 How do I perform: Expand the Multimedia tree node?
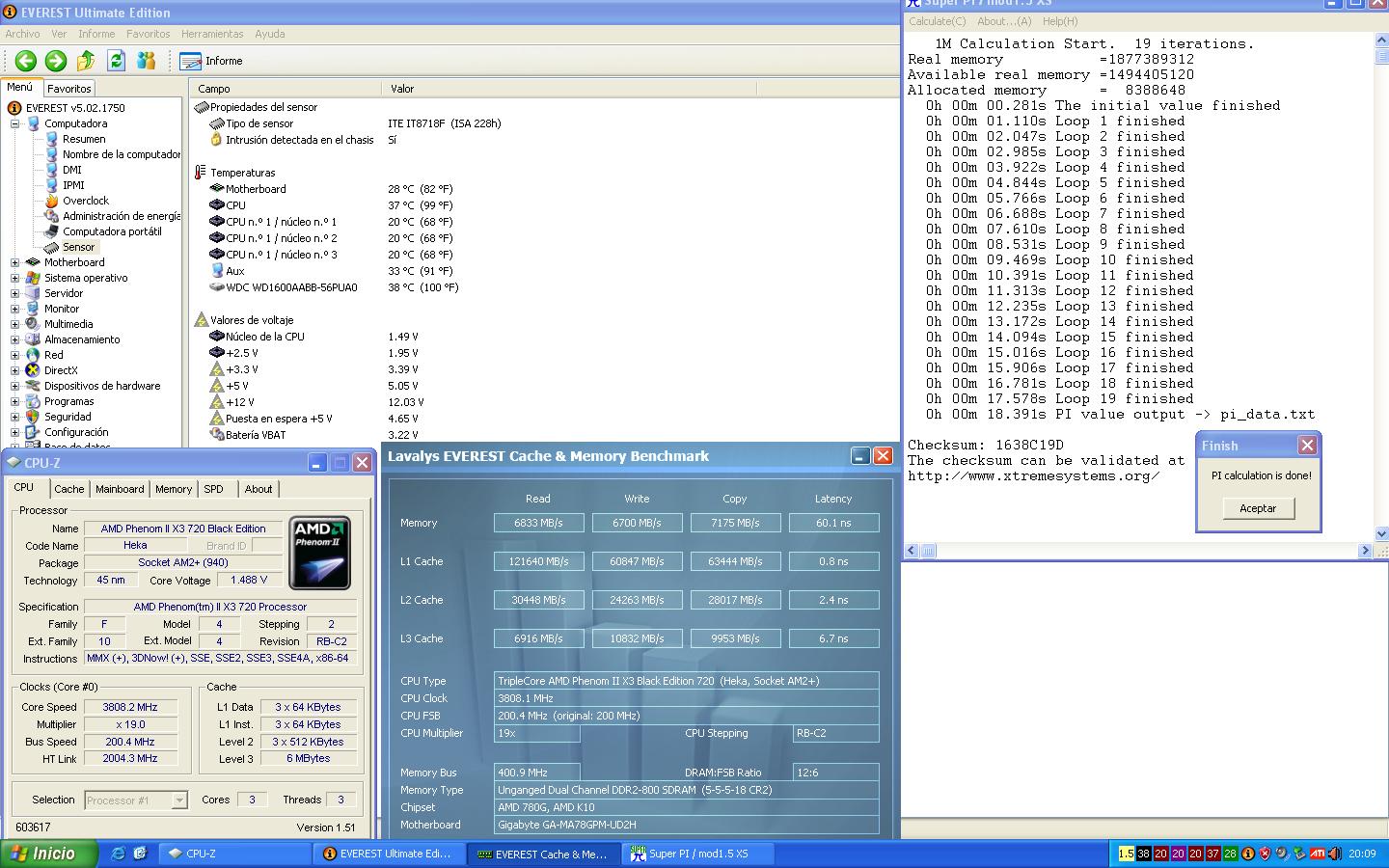(x=14, y=324)
